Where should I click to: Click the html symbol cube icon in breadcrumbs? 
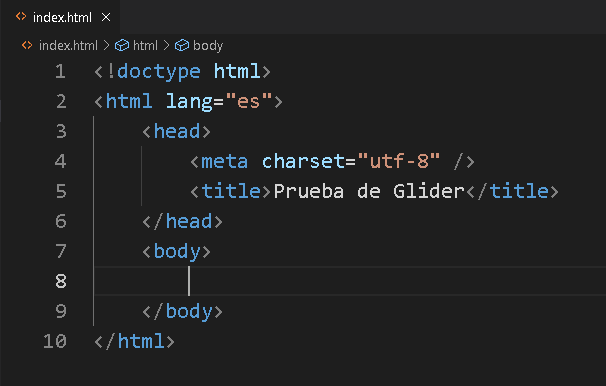coord(122,46)
